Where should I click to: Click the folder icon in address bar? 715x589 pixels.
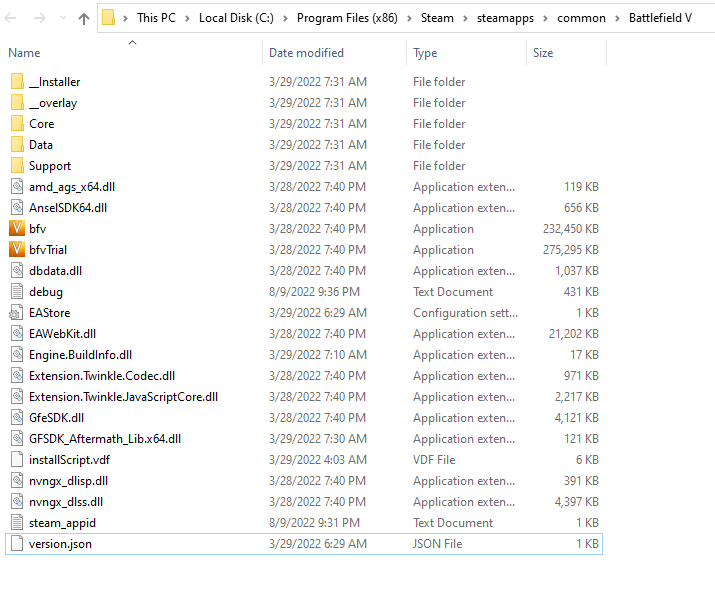tap(109, 18)
